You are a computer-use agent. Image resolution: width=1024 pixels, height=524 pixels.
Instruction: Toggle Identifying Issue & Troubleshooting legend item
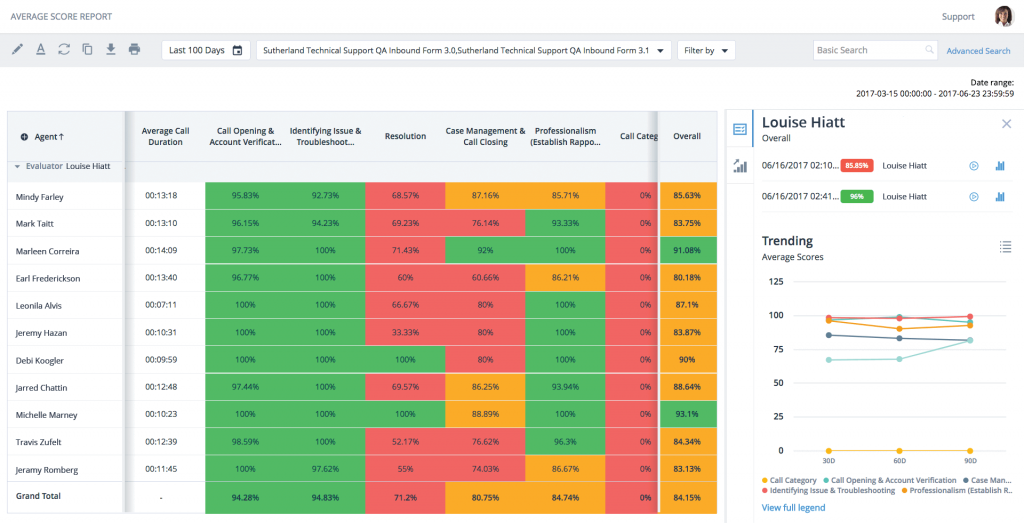pos(830,492)
